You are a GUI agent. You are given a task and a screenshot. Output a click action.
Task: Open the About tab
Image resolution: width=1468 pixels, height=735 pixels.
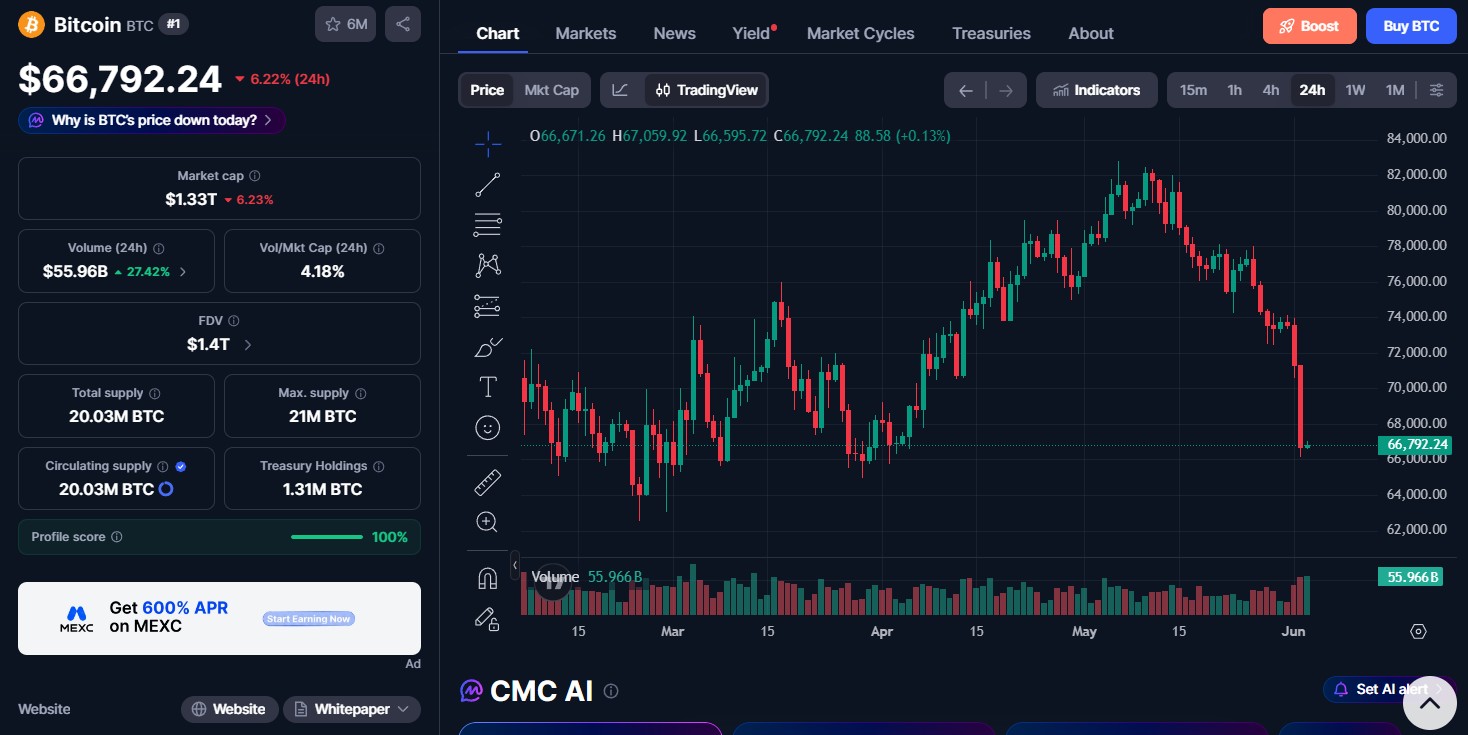1091,33
